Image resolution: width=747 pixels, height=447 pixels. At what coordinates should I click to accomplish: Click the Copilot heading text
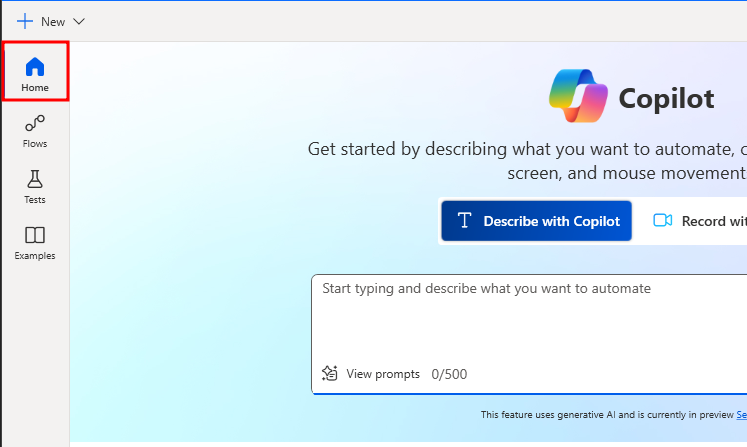point(666,99)
